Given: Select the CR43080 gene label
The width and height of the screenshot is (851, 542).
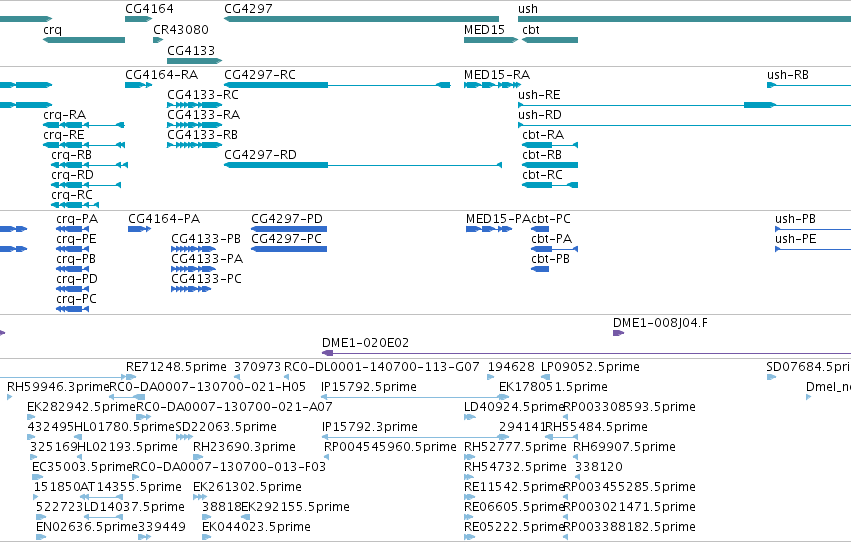Looking at the screenshot, I should (x=181, y=29).
